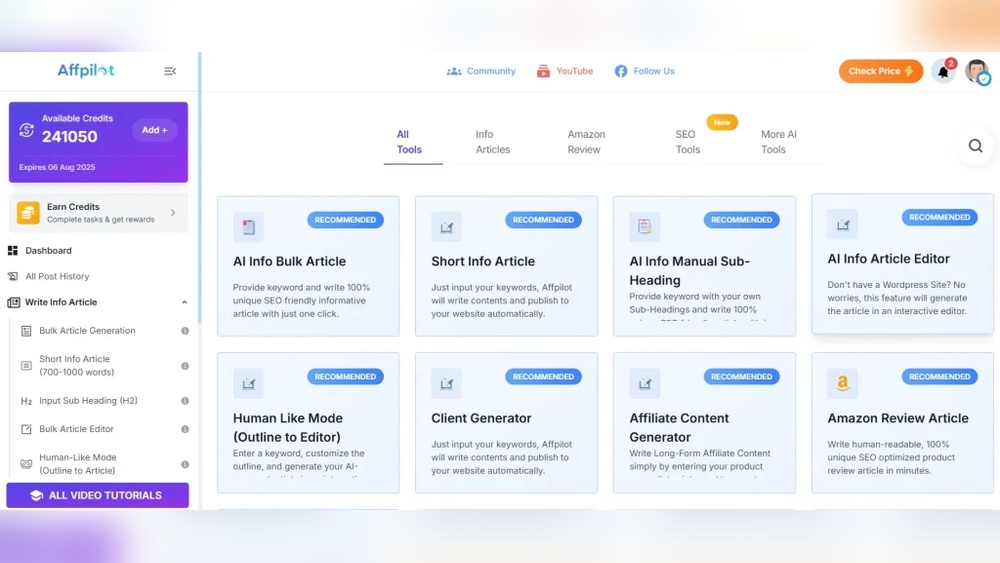Open the Community link
Viewport: 1000px width, 563px height.
pyautogui.click(x=491, y=71)
